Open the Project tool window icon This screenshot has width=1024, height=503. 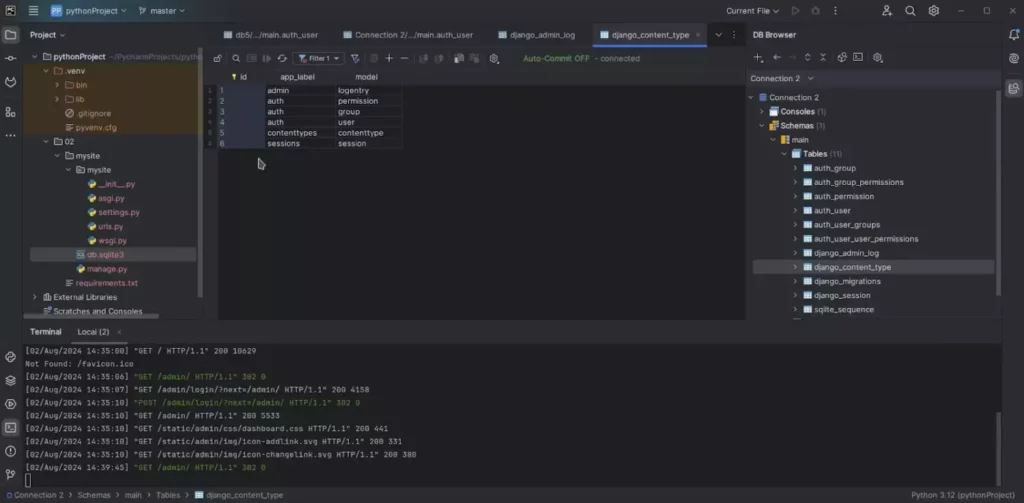[10, 35]
